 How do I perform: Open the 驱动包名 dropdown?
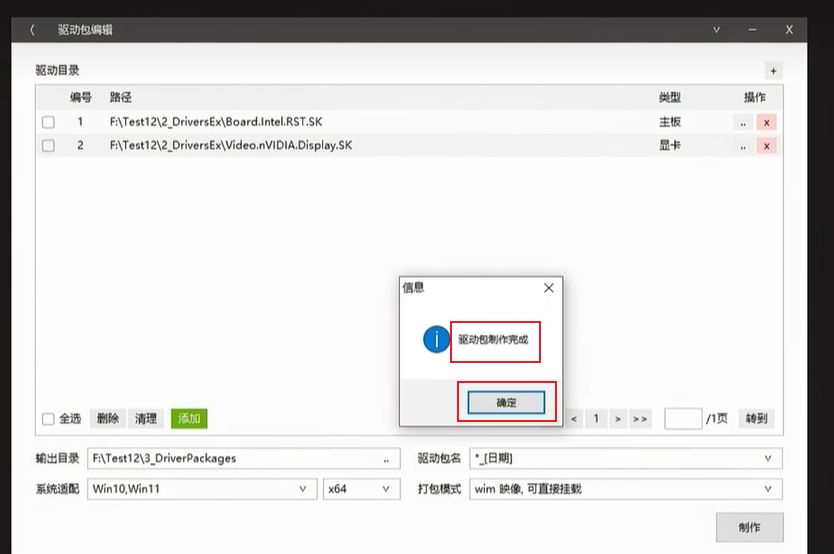tap(768, 459)
